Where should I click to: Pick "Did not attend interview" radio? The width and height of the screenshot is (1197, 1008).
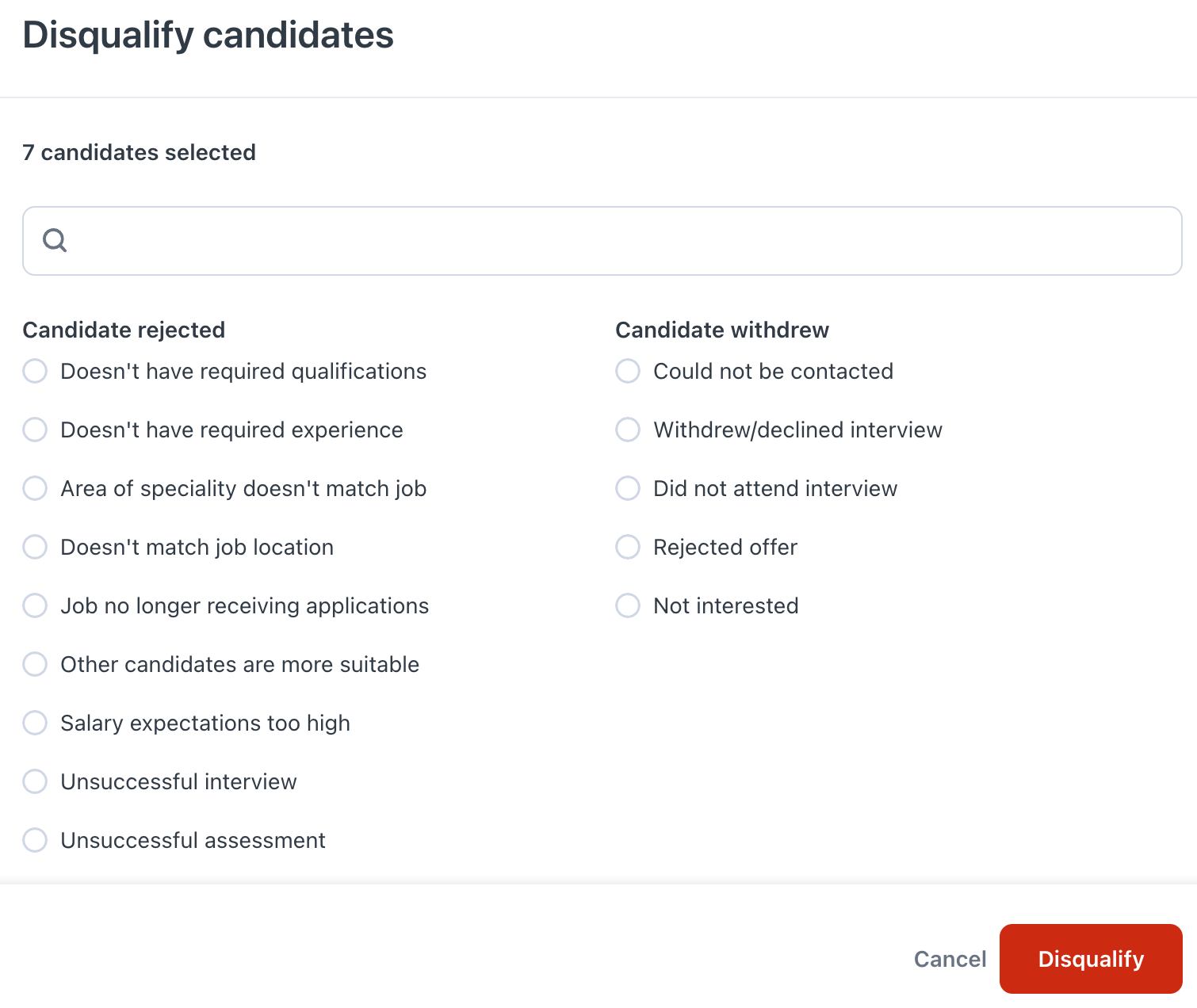[628, 488]
